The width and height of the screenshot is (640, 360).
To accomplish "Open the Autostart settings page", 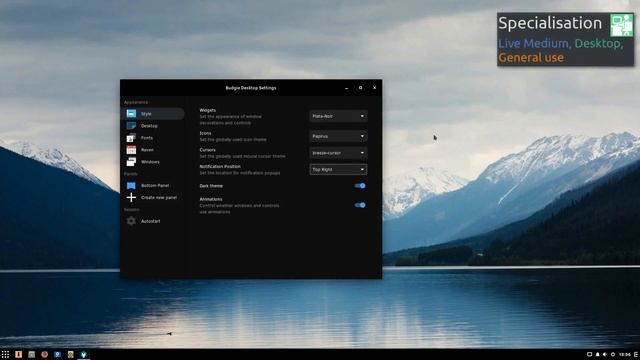I will (152, 221).
